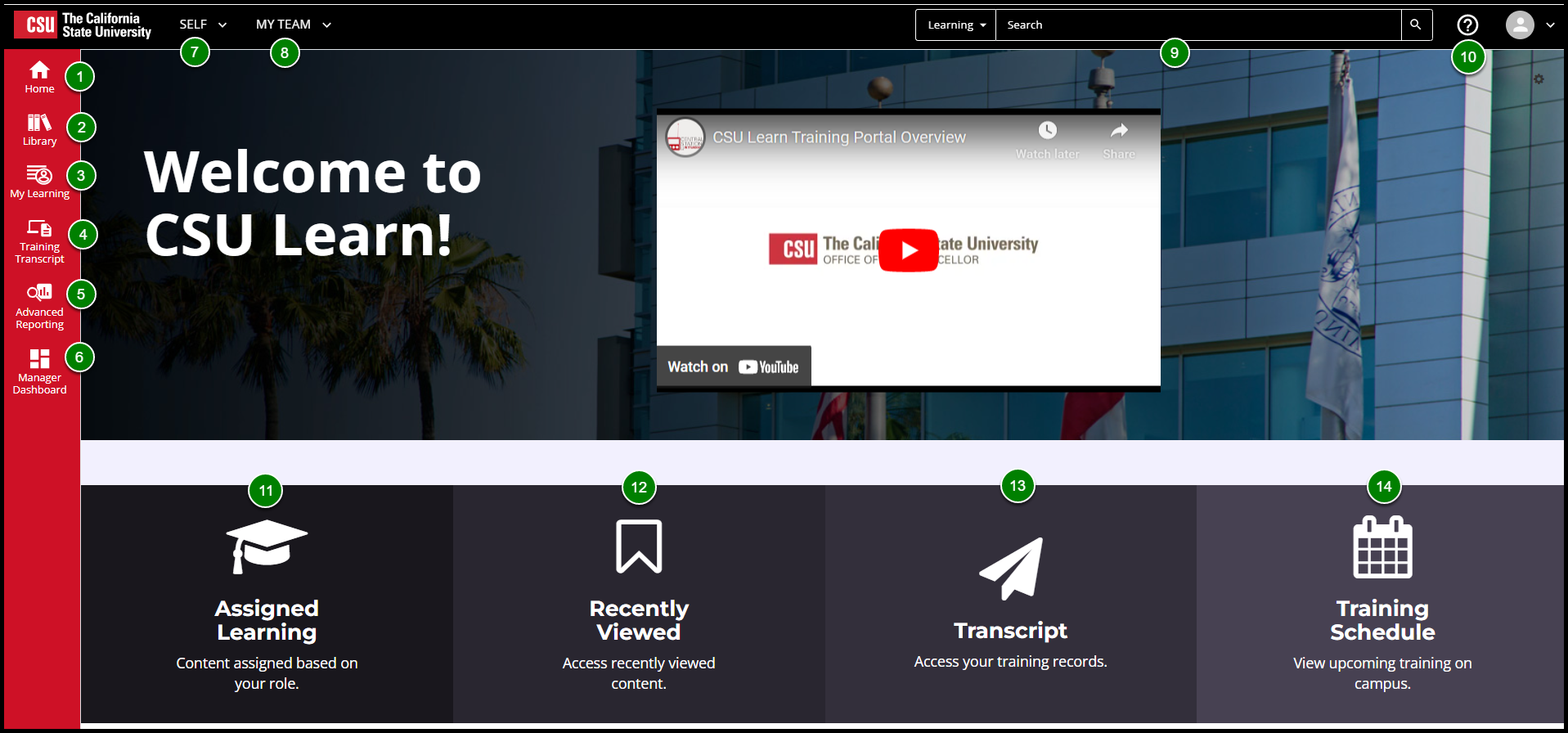Play the CSU Learn overview video
The width and height of the screenshot is (1568, 733).
pos(909,250)
